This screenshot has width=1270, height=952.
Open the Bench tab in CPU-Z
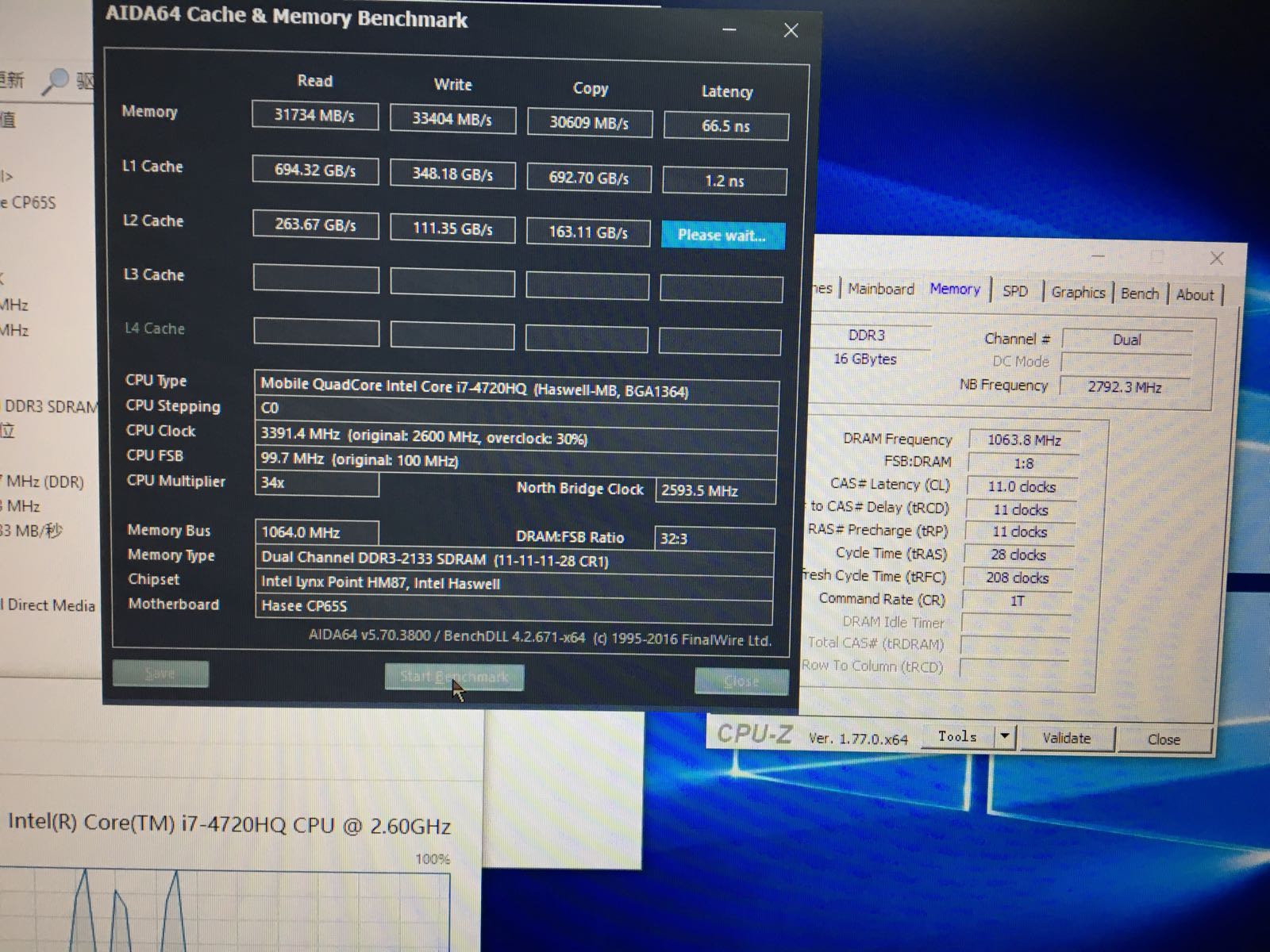point(1140,294)
